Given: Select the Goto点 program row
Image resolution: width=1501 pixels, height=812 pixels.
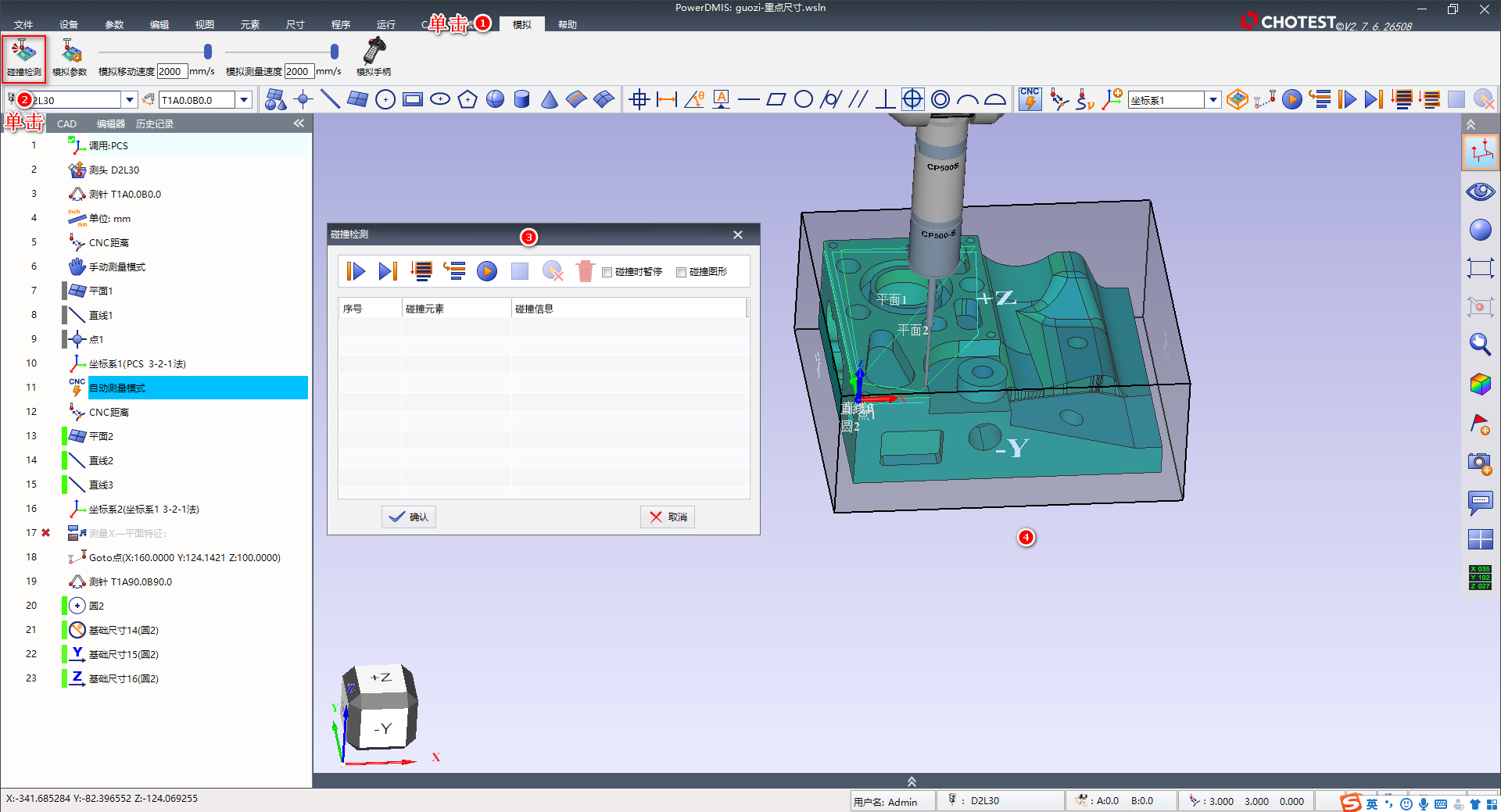Looking at the screenshot, I should click(x=184, y=557).
